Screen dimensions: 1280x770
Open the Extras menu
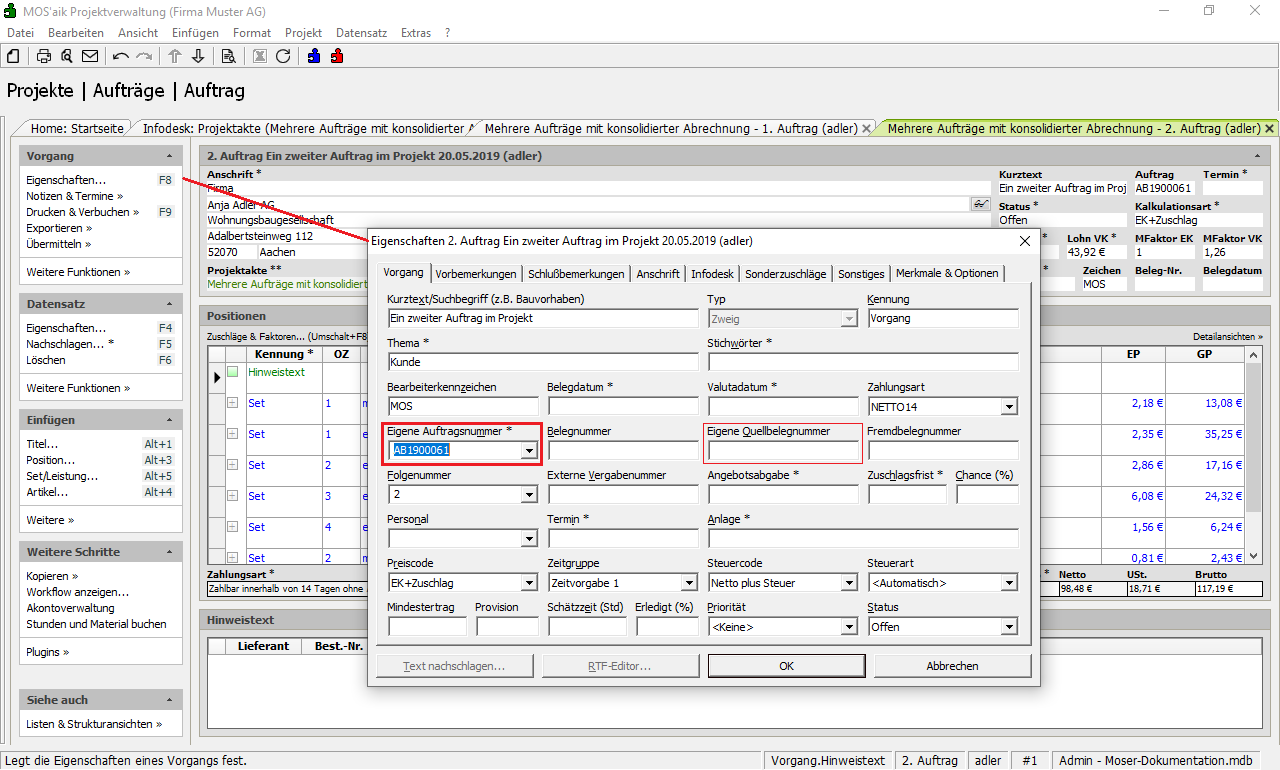[416, 33]
